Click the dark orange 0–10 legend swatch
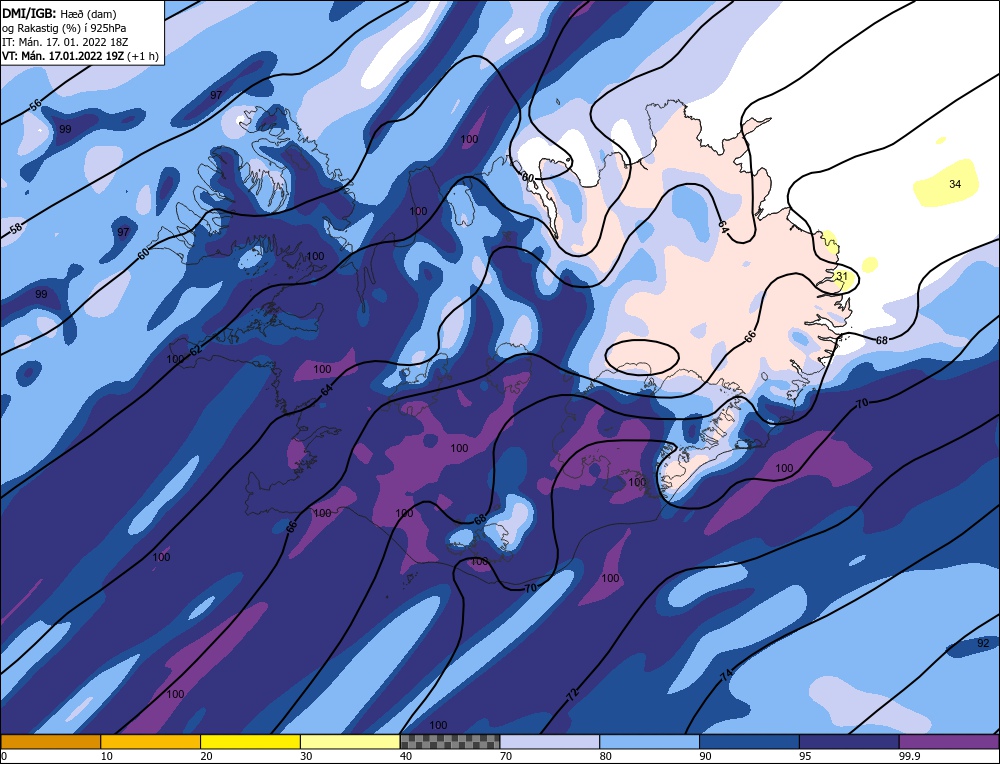 pyautogui.click(x=50, y=741)
